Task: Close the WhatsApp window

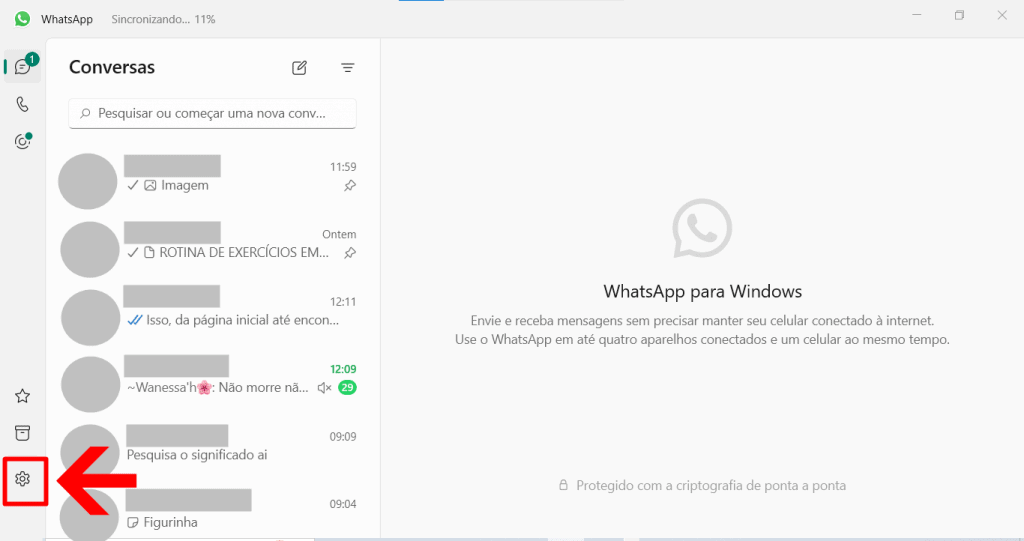Action: 1002,15
